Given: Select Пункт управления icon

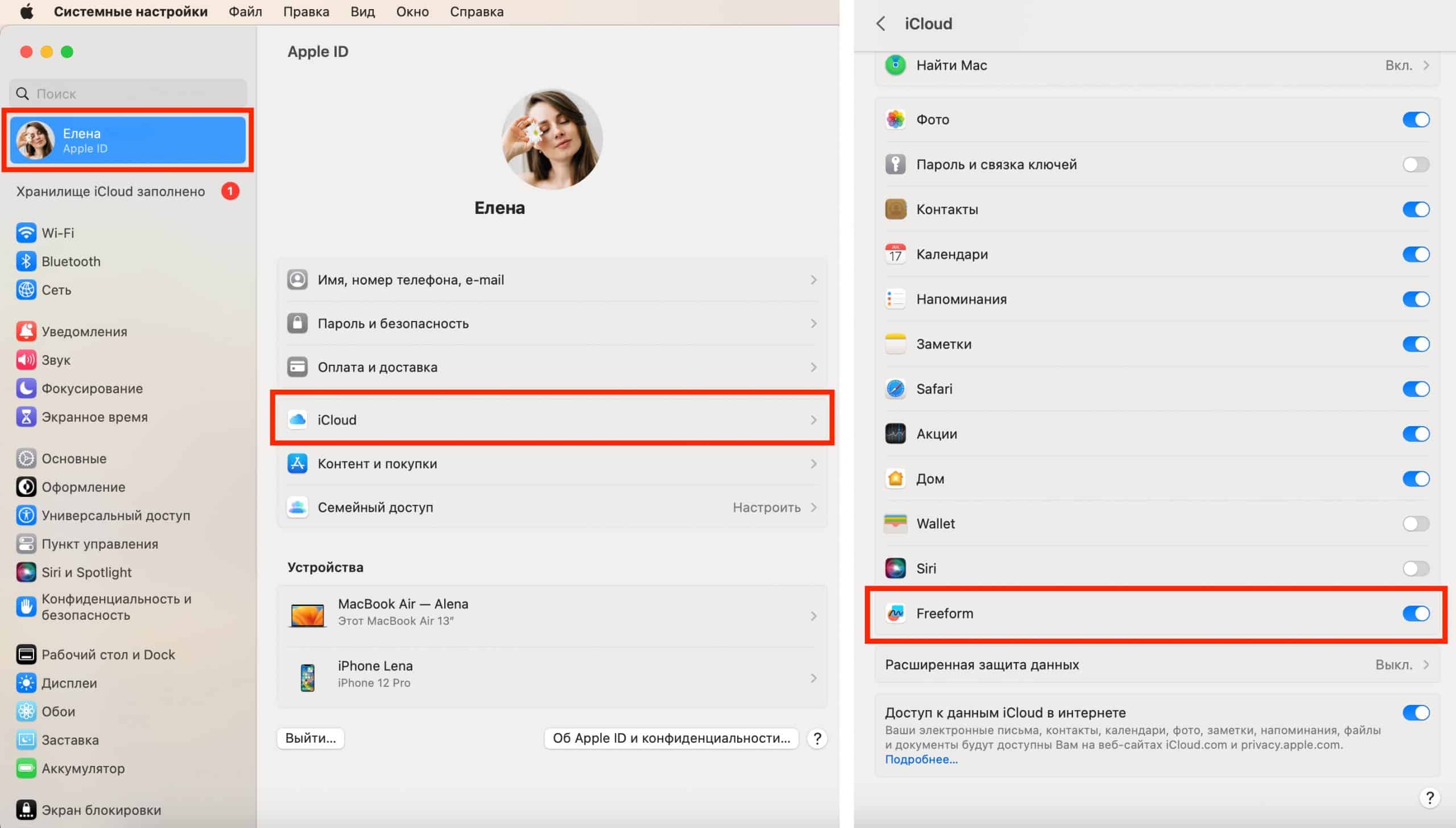Looking at the screenshot, I should [26, 543].
